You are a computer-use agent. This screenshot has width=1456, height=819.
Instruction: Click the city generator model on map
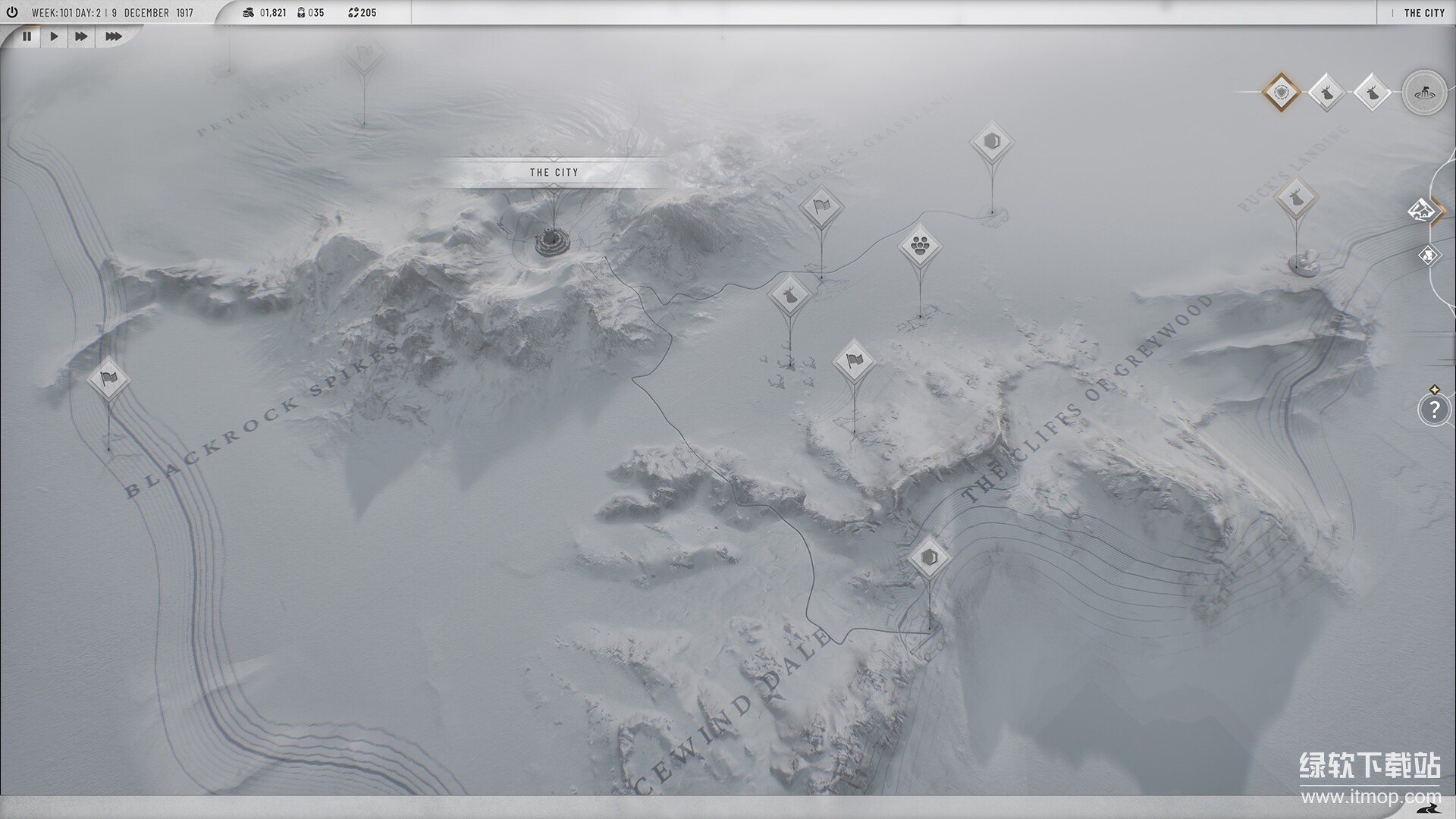(552, 243)
